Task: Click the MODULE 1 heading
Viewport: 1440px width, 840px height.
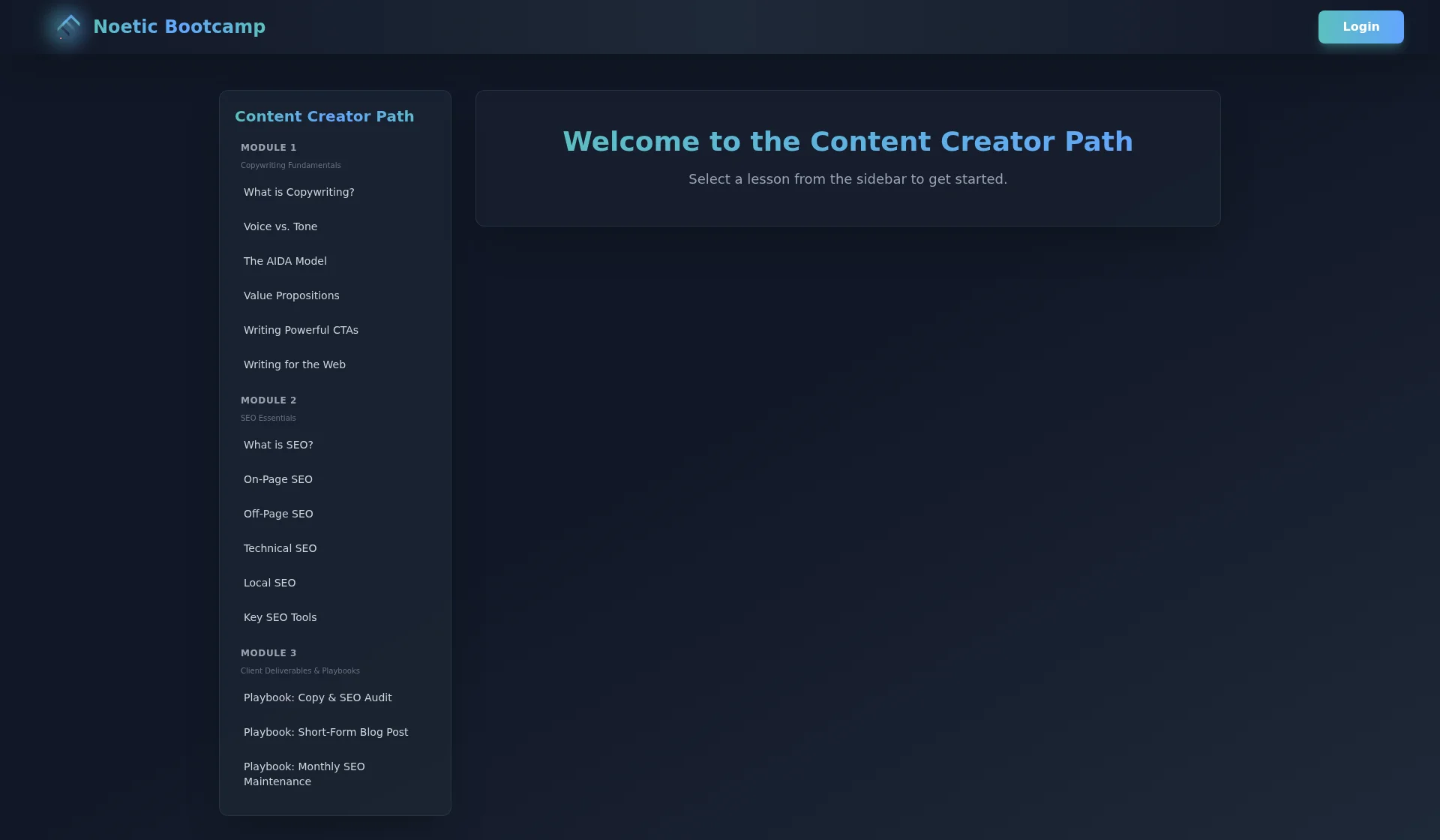Action: (268, 148)
